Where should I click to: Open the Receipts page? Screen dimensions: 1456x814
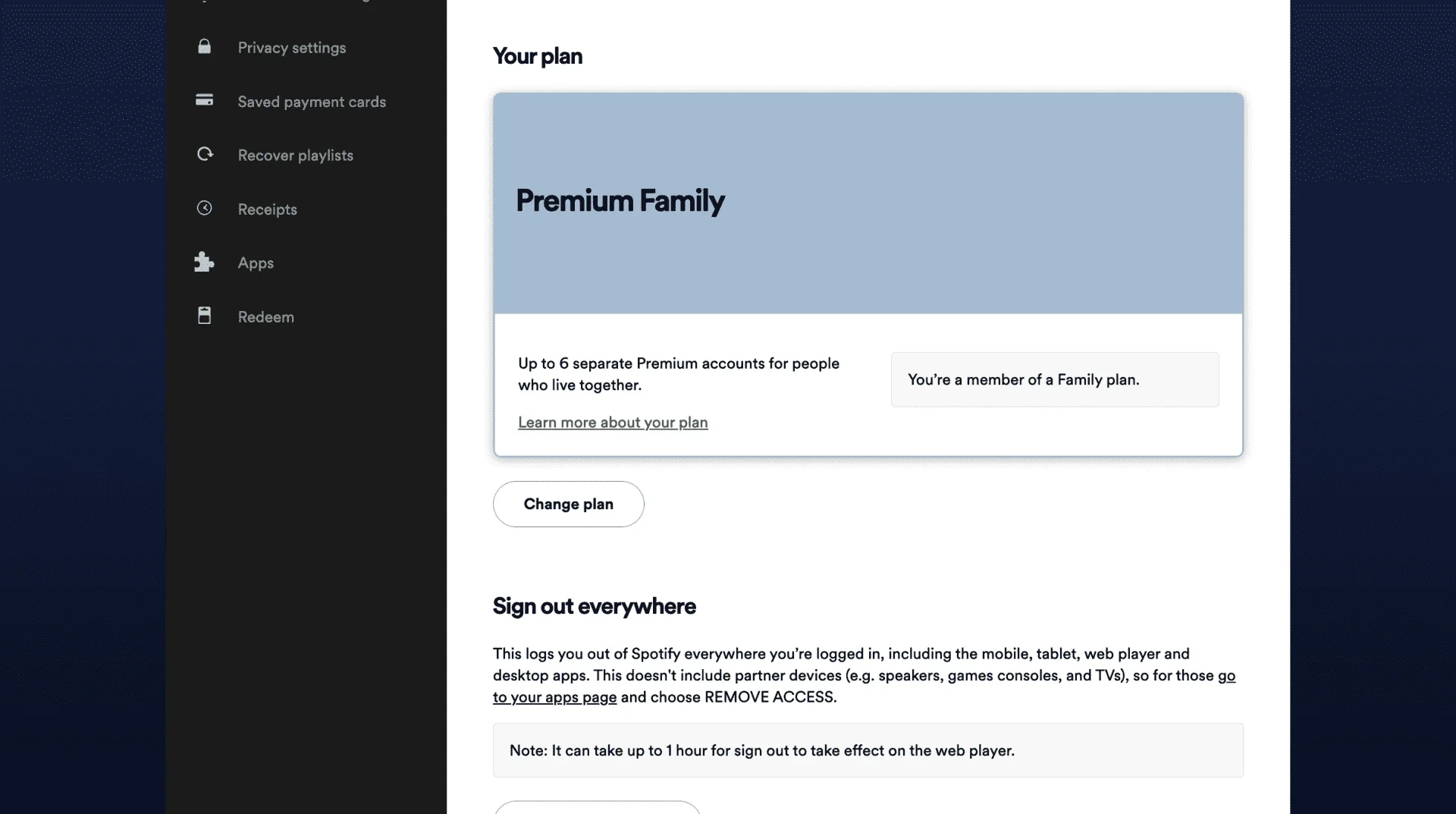pos(268,209)
